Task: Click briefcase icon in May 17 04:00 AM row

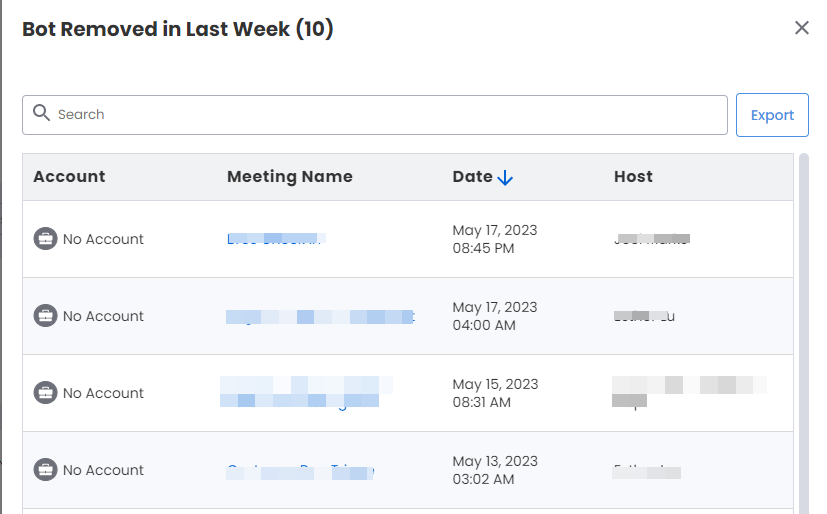Action: click(x=45, y=316)
